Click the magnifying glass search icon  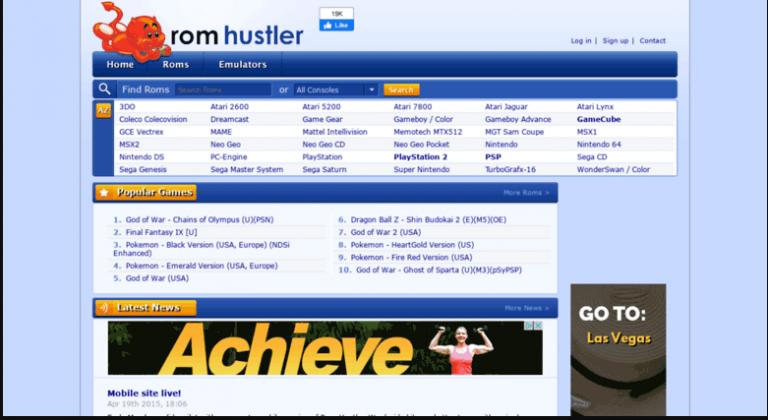(105, 89)
